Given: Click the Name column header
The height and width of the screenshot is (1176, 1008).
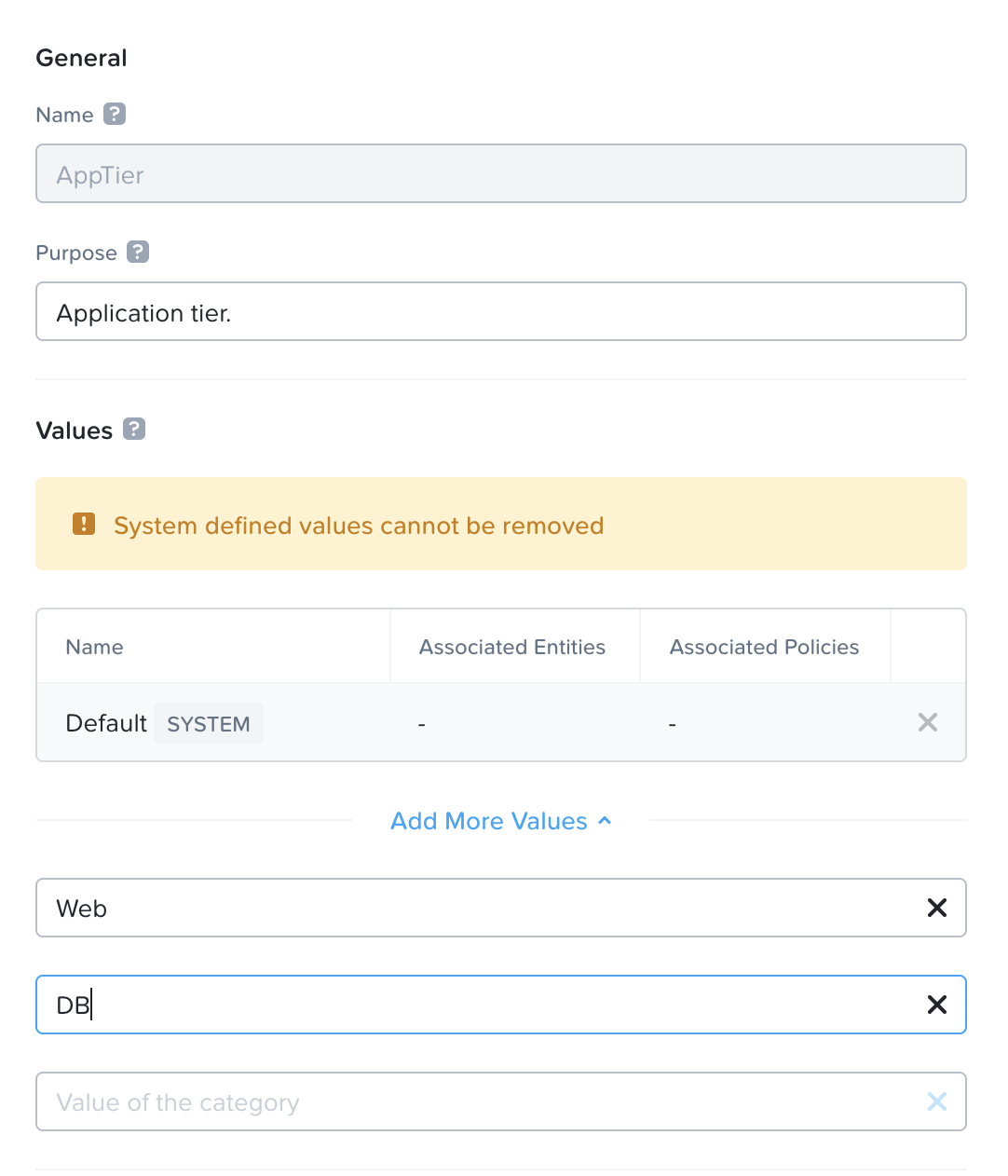Looking at the screenshot, I should 94,647.
